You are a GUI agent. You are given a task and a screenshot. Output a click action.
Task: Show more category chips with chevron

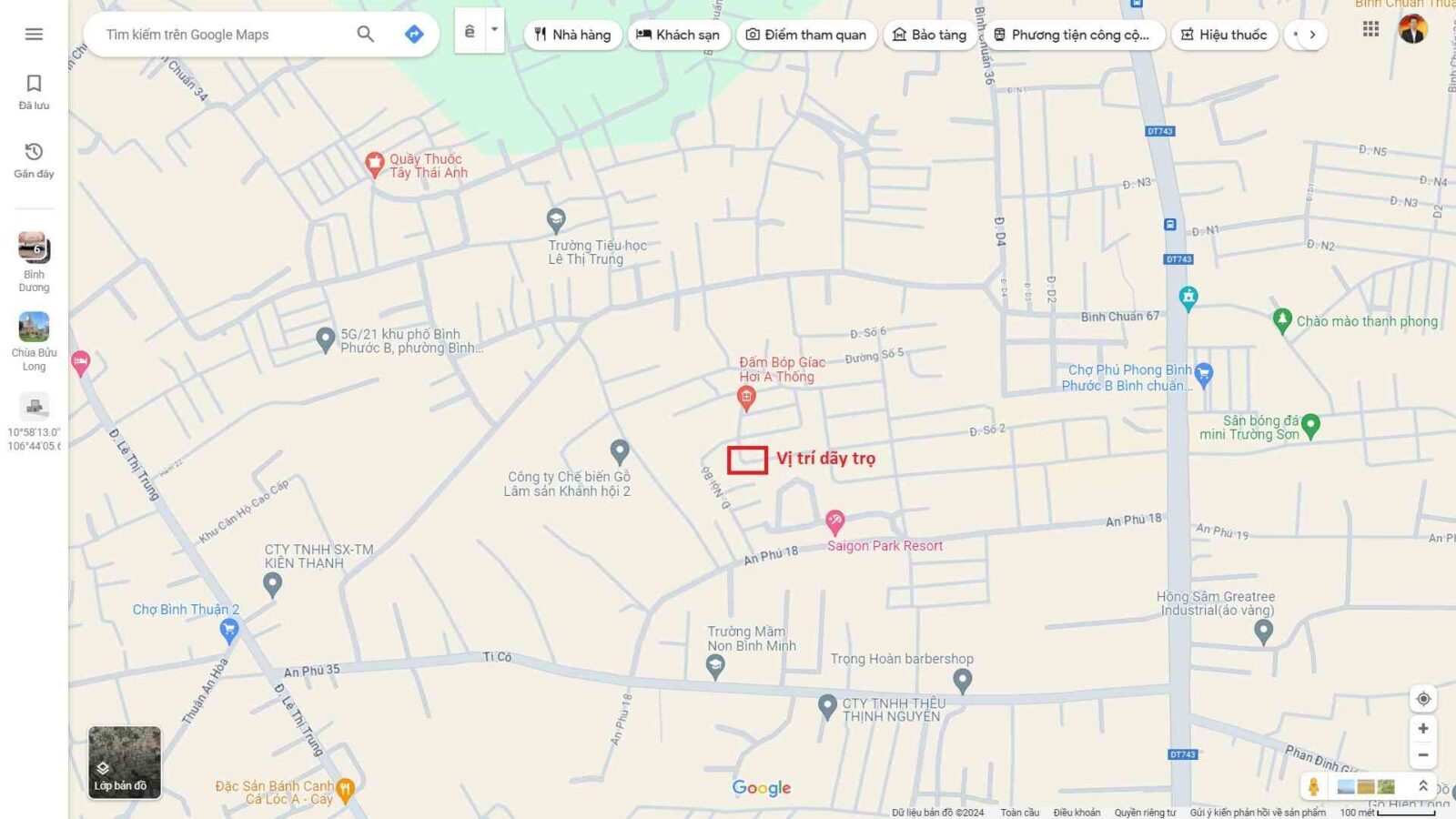(x=1312, y=35)
